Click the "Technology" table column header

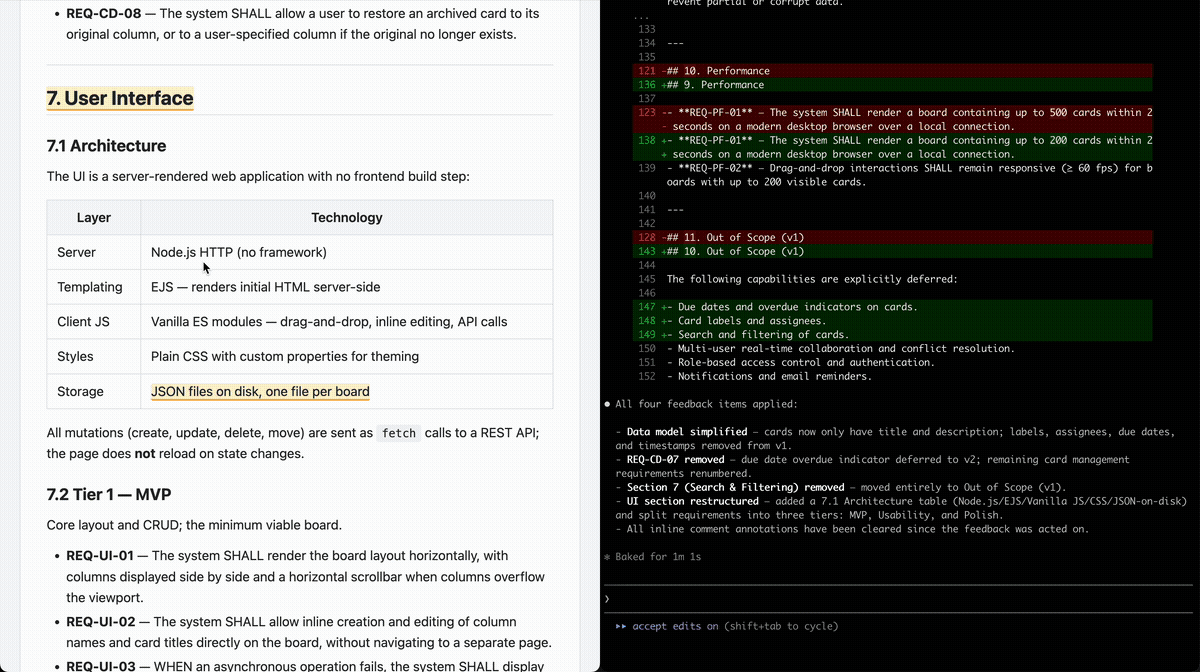(346, 217)
